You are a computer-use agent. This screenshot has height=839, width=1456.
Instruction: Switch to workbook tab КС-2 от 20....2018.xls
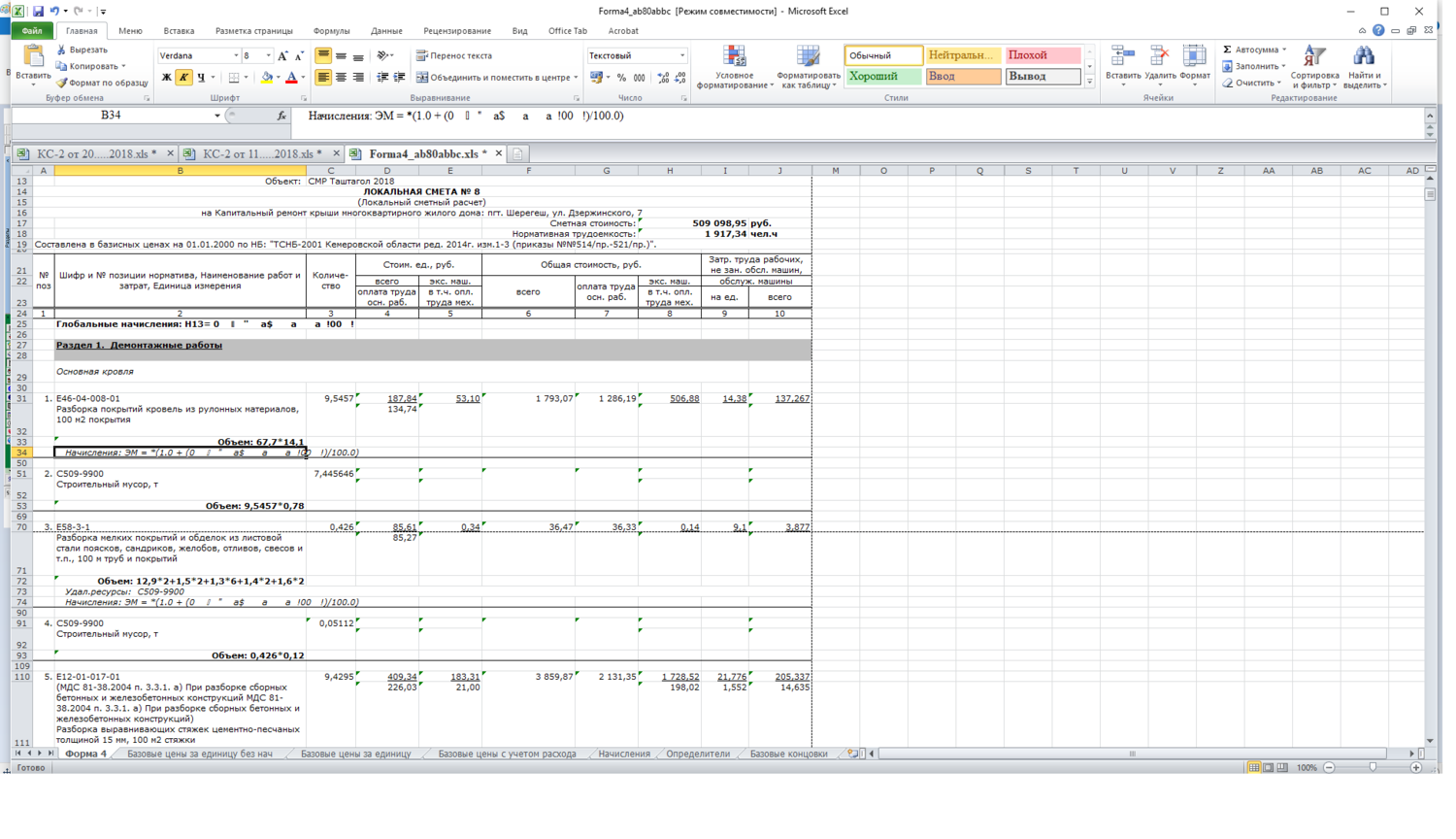click(x=96, y=153)
